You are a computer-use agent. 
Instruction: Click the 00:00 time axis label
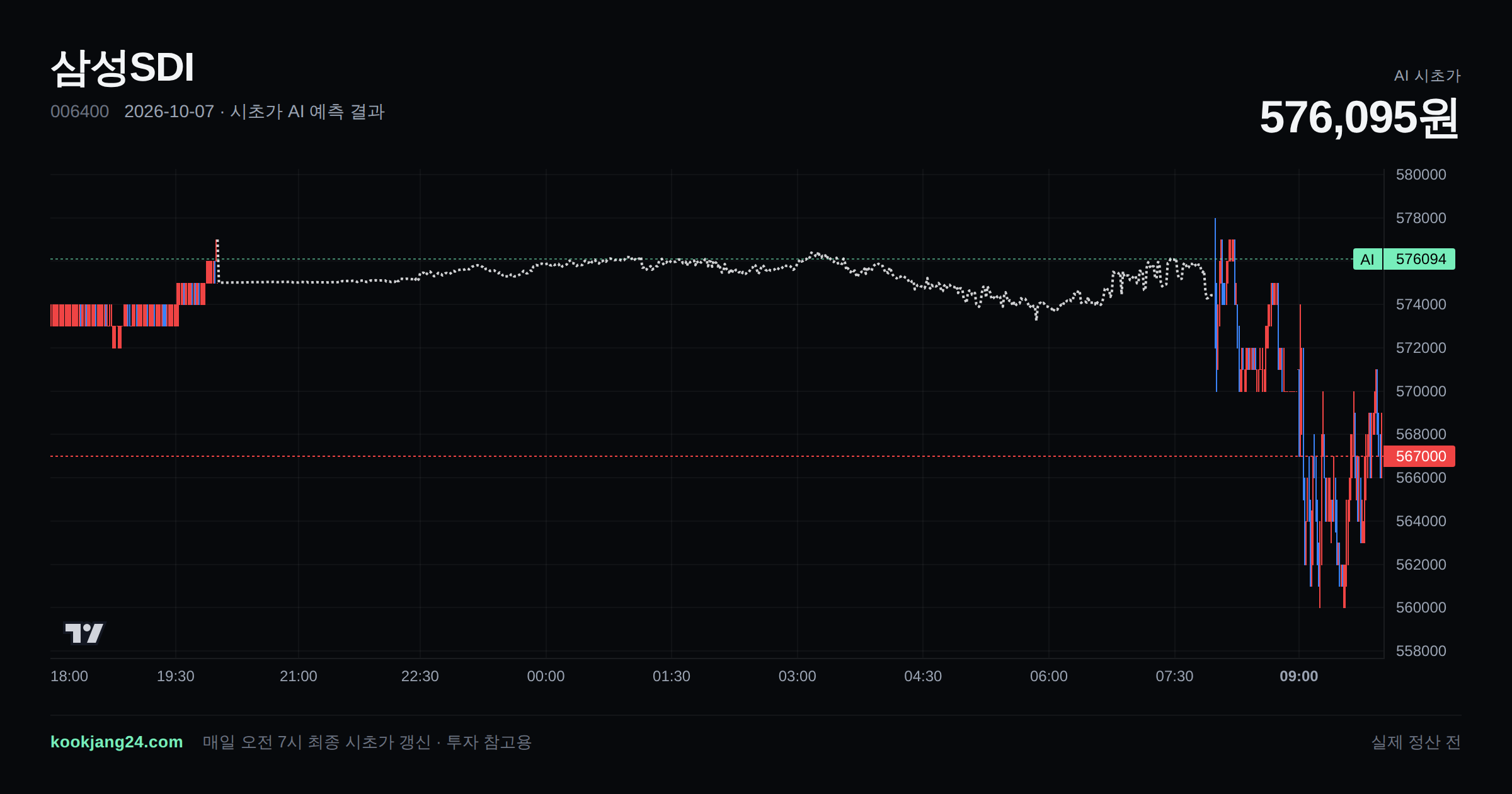tap(546, 676)
